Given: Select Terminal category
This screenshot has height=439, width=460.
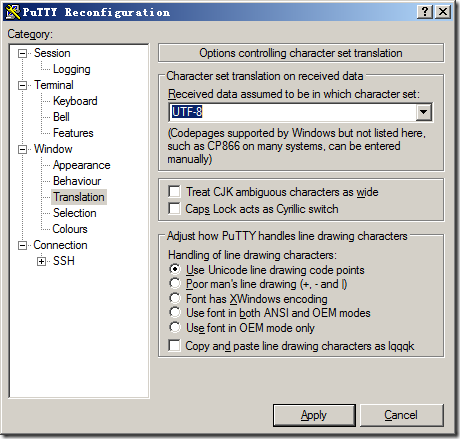Looking at the screenshot, I should click(54, 85).
